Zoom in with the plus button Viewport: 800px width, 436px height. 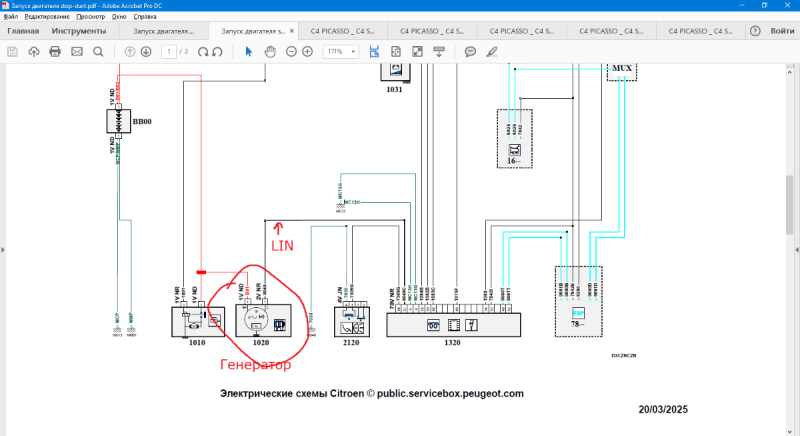[309, 51]
